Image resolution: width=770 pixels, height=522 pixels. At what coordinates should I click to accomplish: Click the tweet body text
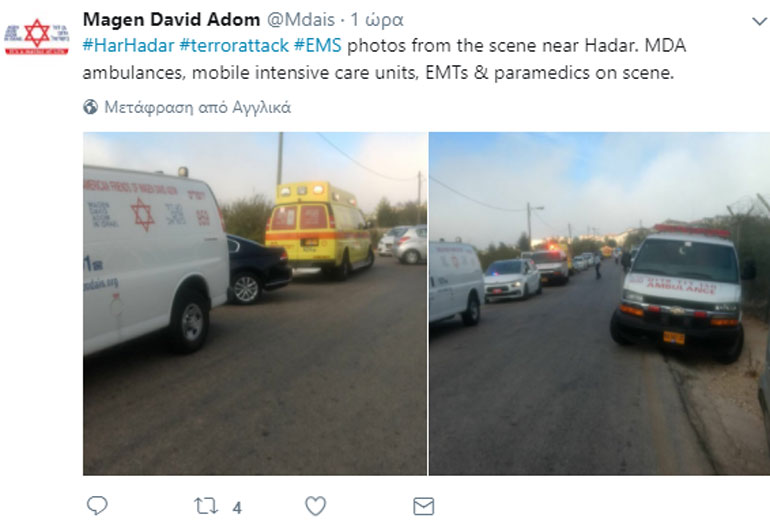click(384, 59)
